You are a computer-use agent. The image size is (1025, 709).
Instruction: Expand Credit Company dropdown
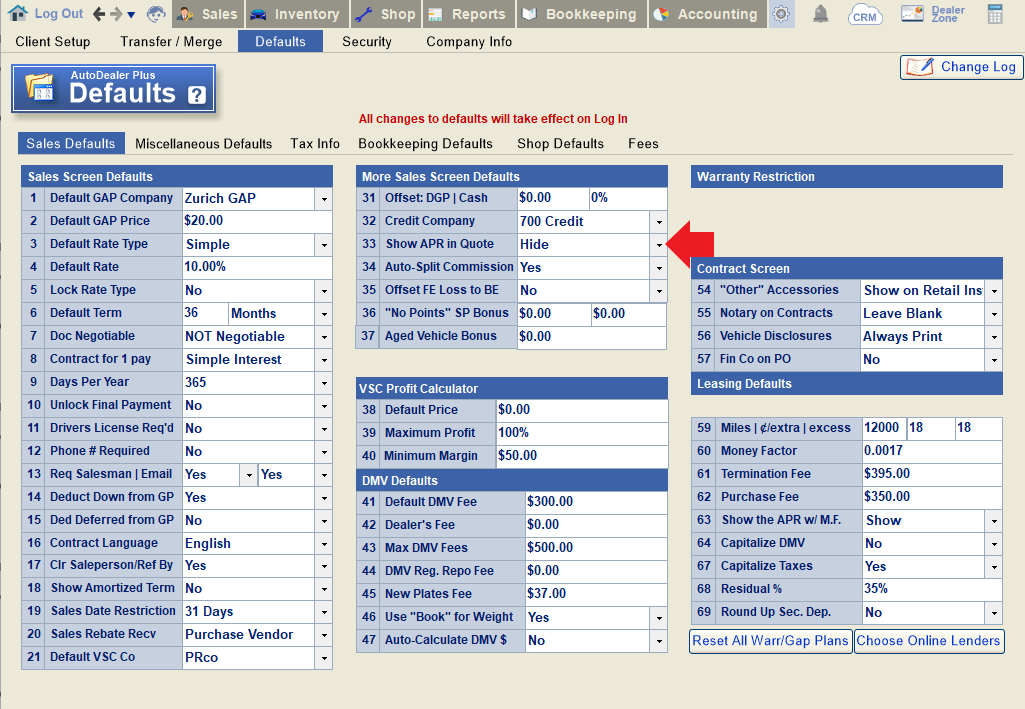(x=659, y=222)
